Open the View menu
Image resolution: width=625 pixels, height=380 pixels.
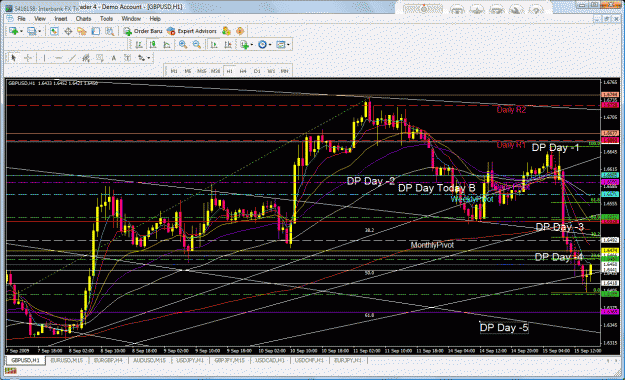[39, 19]
